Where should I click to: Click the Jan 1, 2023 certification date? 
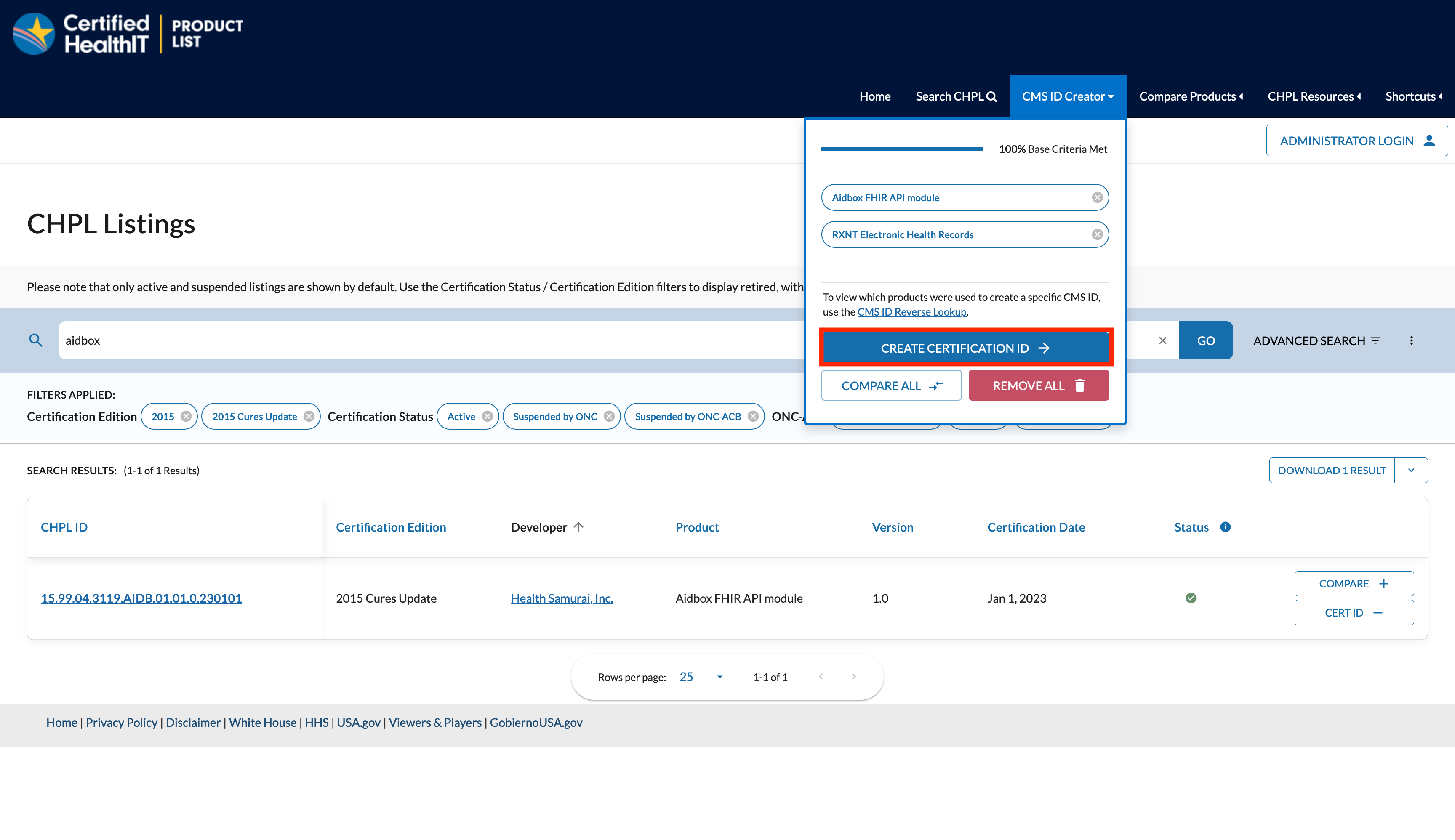tap(1016, 598)
